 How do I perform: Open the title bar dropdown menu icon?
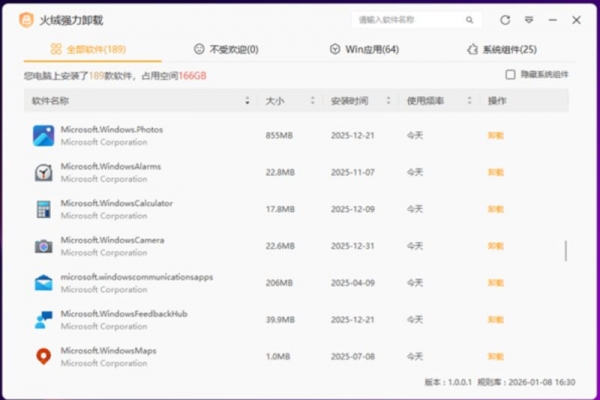point(529,20)
